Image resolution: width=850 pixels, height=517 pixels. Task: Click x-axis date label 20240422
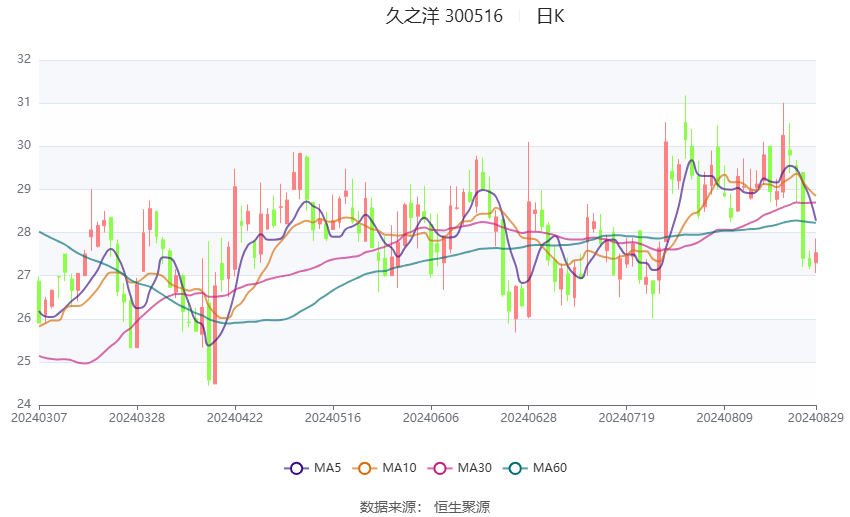(235, 418)
